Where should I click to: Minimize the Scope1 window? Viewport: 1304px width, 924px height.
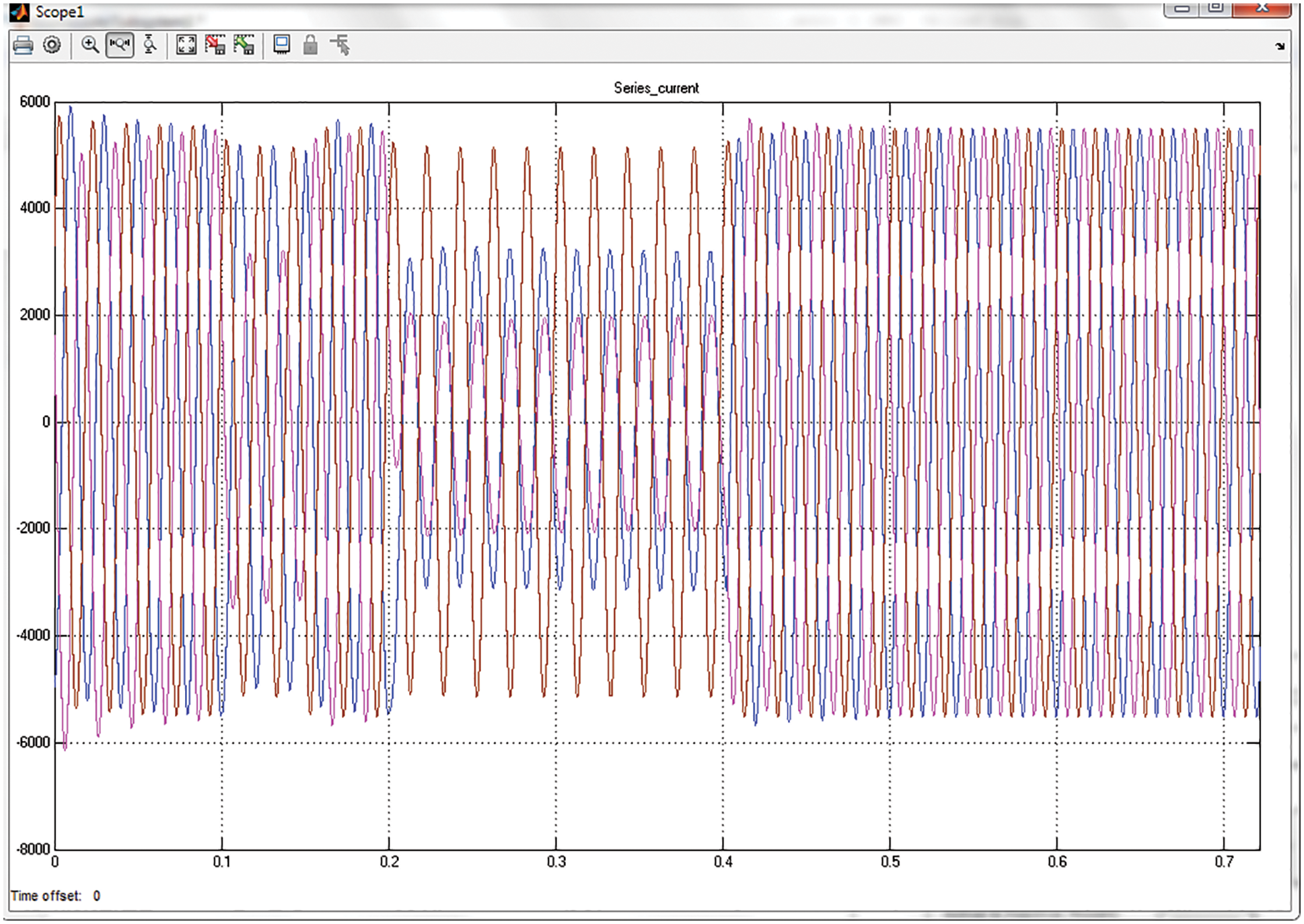tap(1183, 8)
